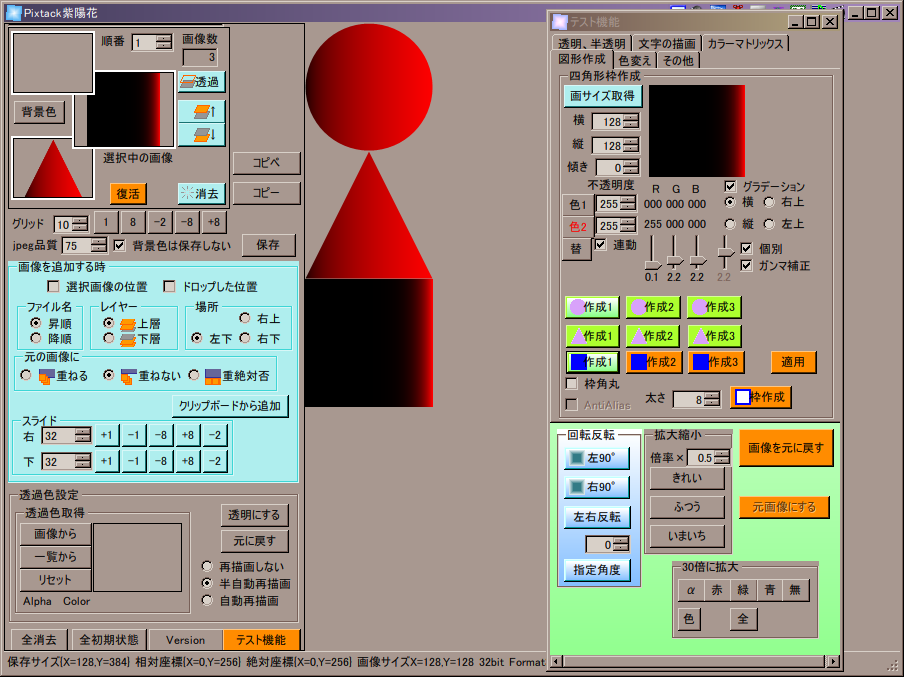The width and height of the screenshot is (904, 677).
Task: Click the 透過 layer transparency button
Action: tap(201, 82)
